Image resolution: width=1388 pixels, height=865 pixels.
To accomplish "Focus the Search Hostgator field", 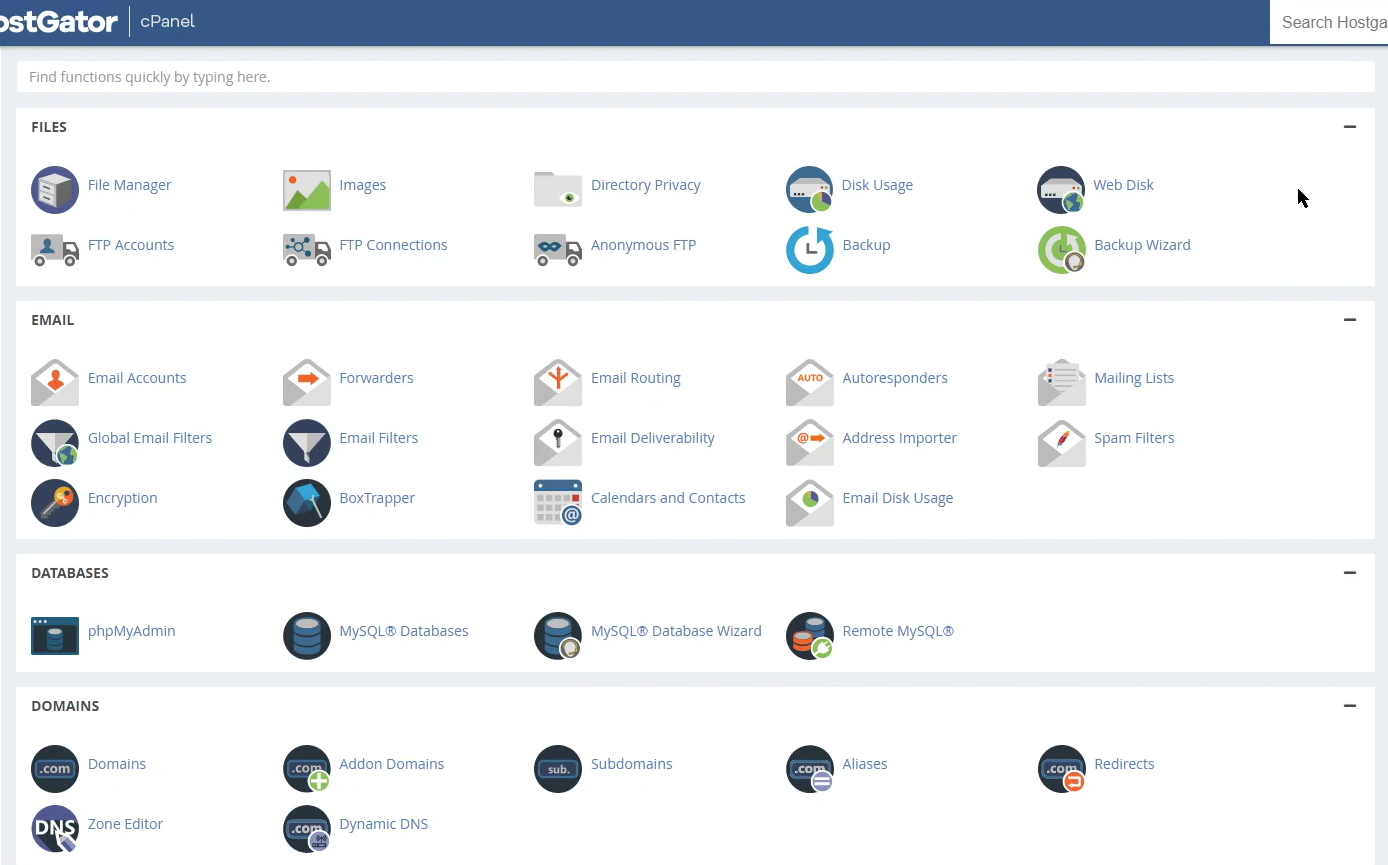I will [x=1329, y=22].
